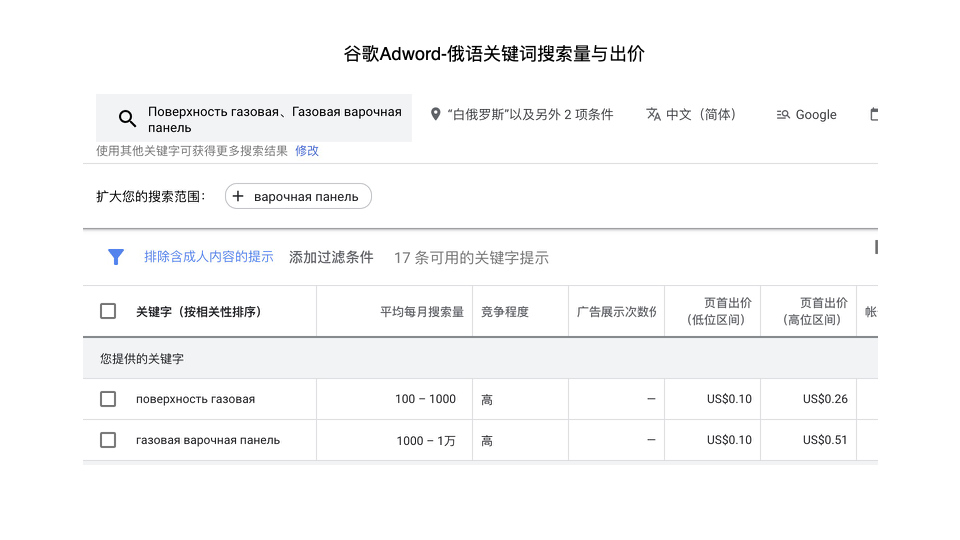Click the location pin icon

(x=435, y=114)
